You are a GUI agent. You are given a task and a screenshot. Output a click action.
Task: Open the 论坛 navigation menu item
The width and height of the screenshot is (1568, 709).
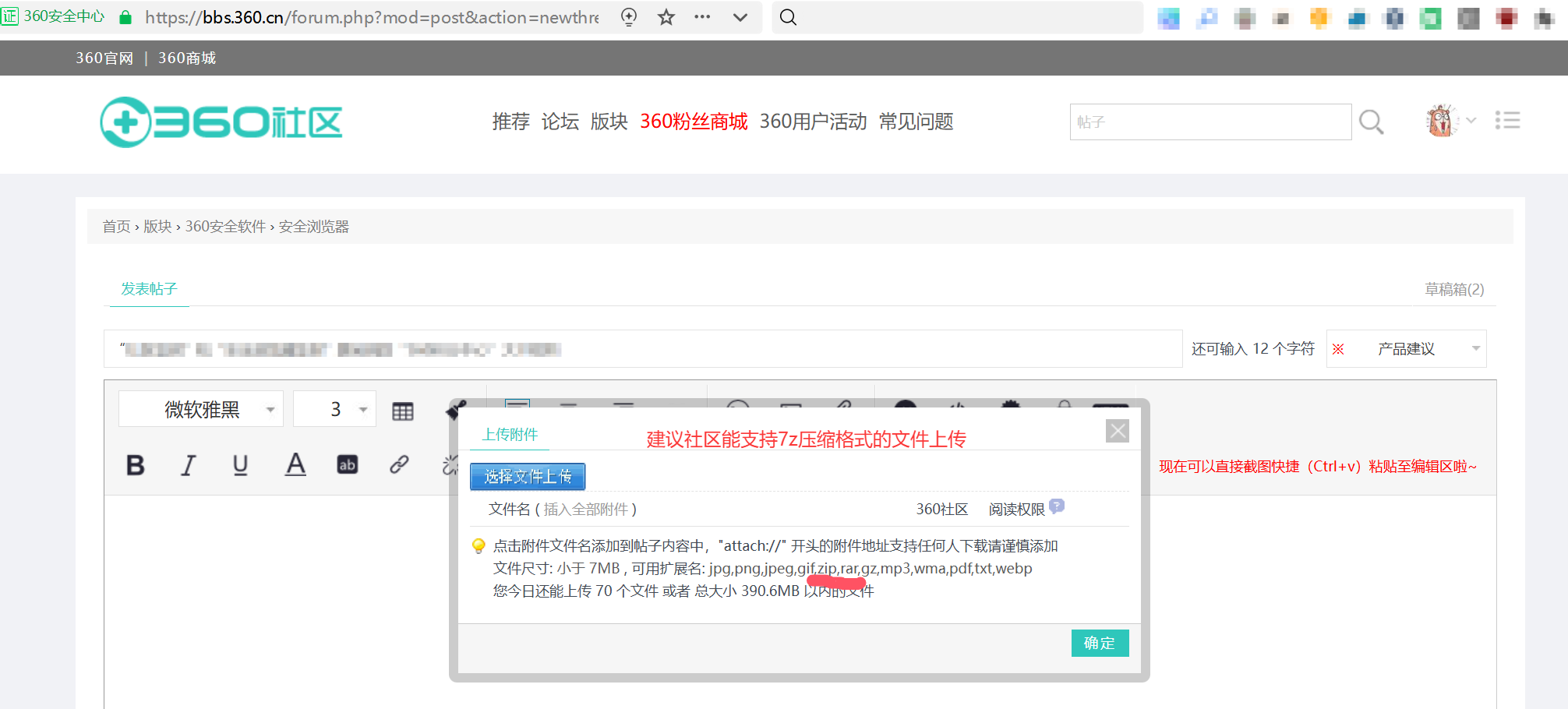click(560, 122)
